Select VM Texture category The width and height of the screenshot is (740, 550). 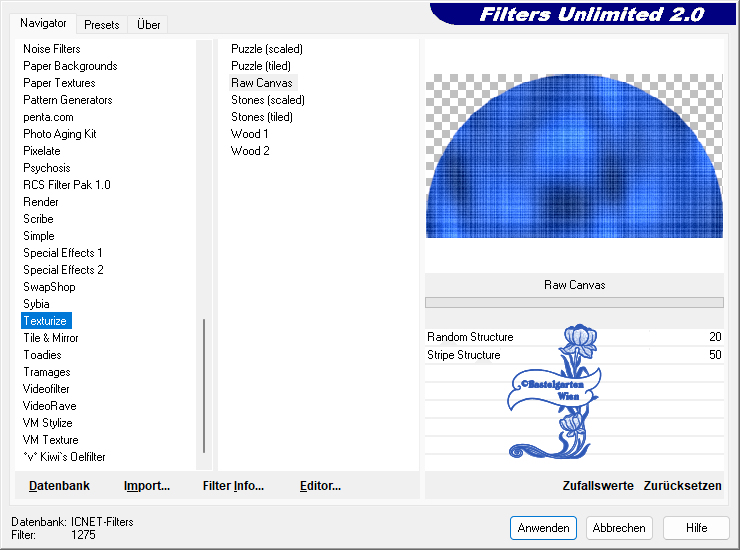click(x=50, y=440)
